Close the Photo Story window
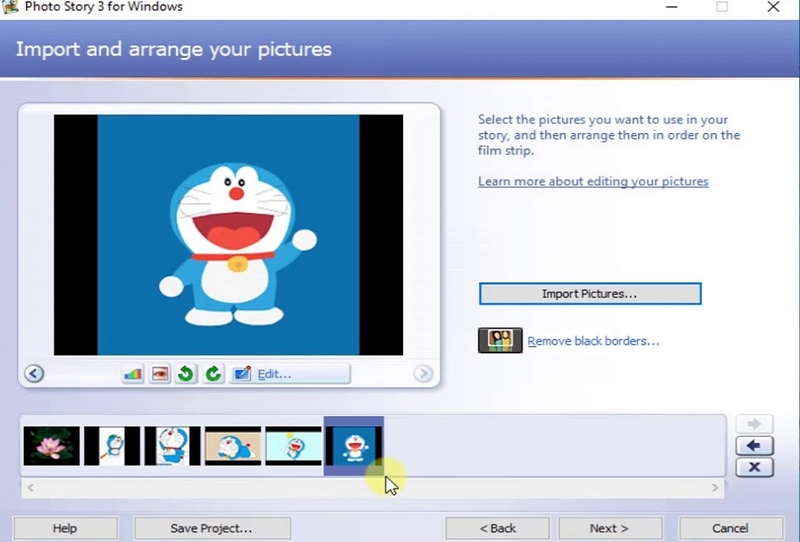The image size is (800, 542). pos(773,7)
